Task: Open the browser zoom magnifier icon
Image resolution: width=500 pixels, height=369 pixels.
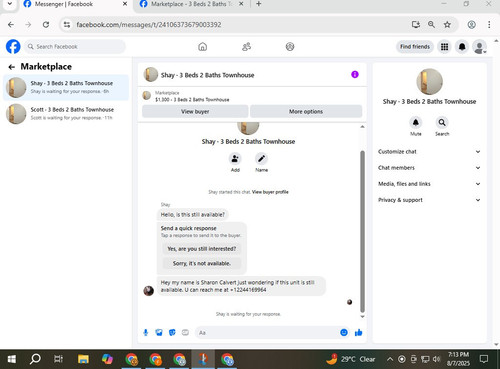Action: click(431, 24)
